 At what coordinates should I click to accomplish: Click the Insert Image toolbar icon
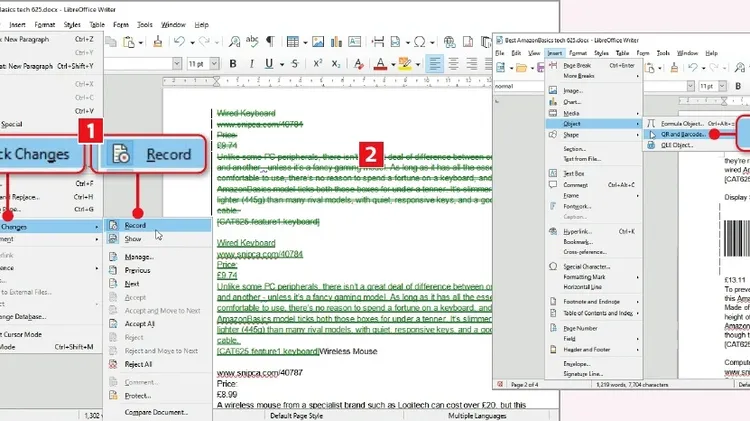(x=318, y=42)
